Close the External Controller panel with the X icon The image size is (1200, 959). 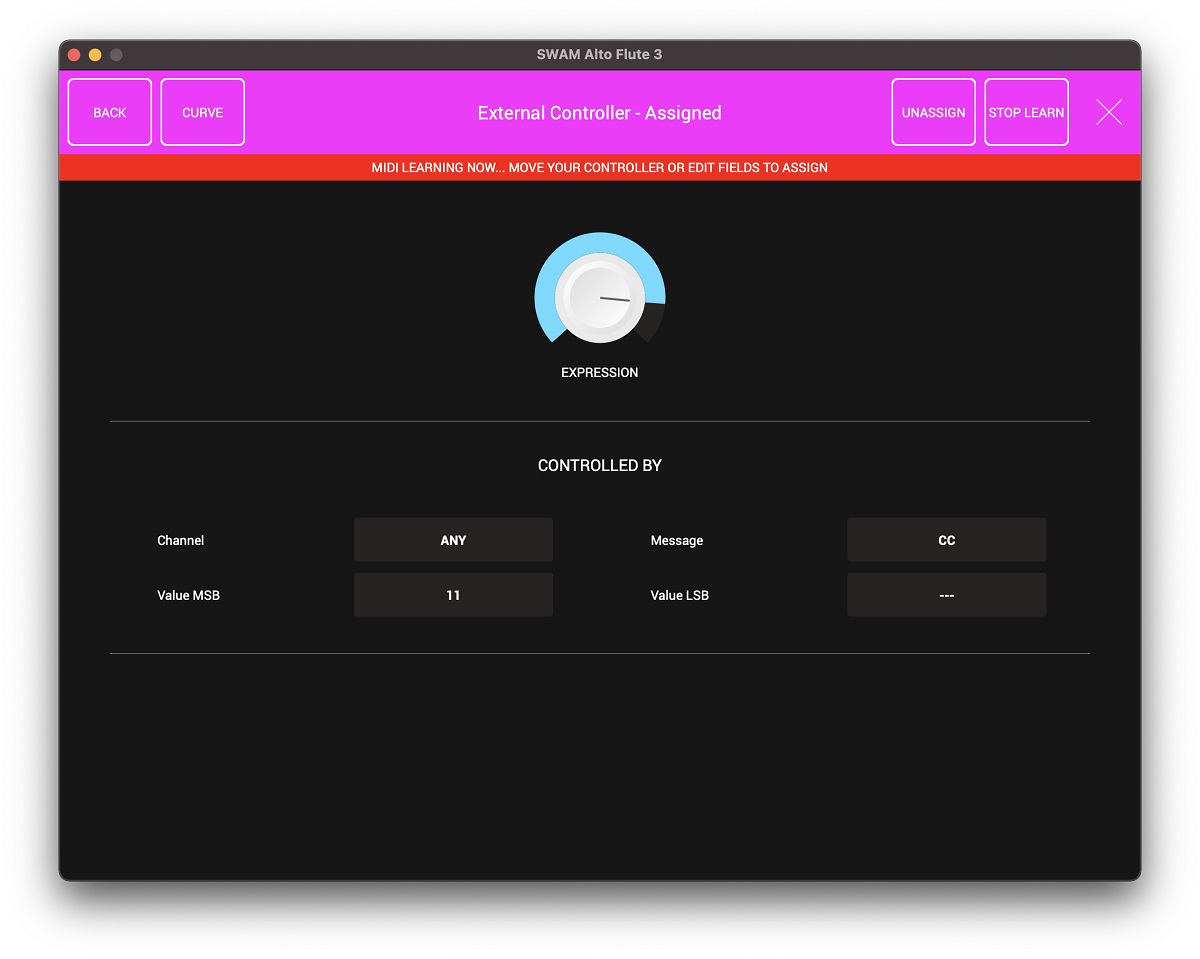click(x=1109, y=112)
